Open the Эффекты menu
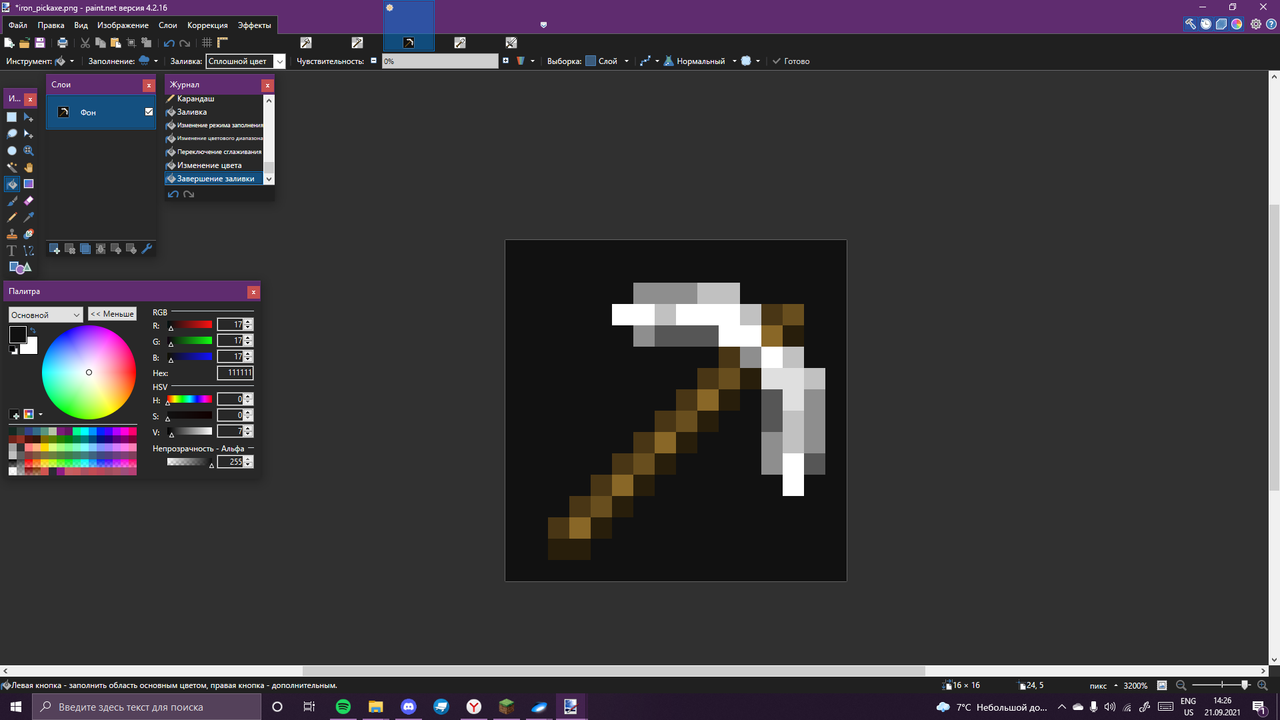1280x720 pixels. [254, 25]
